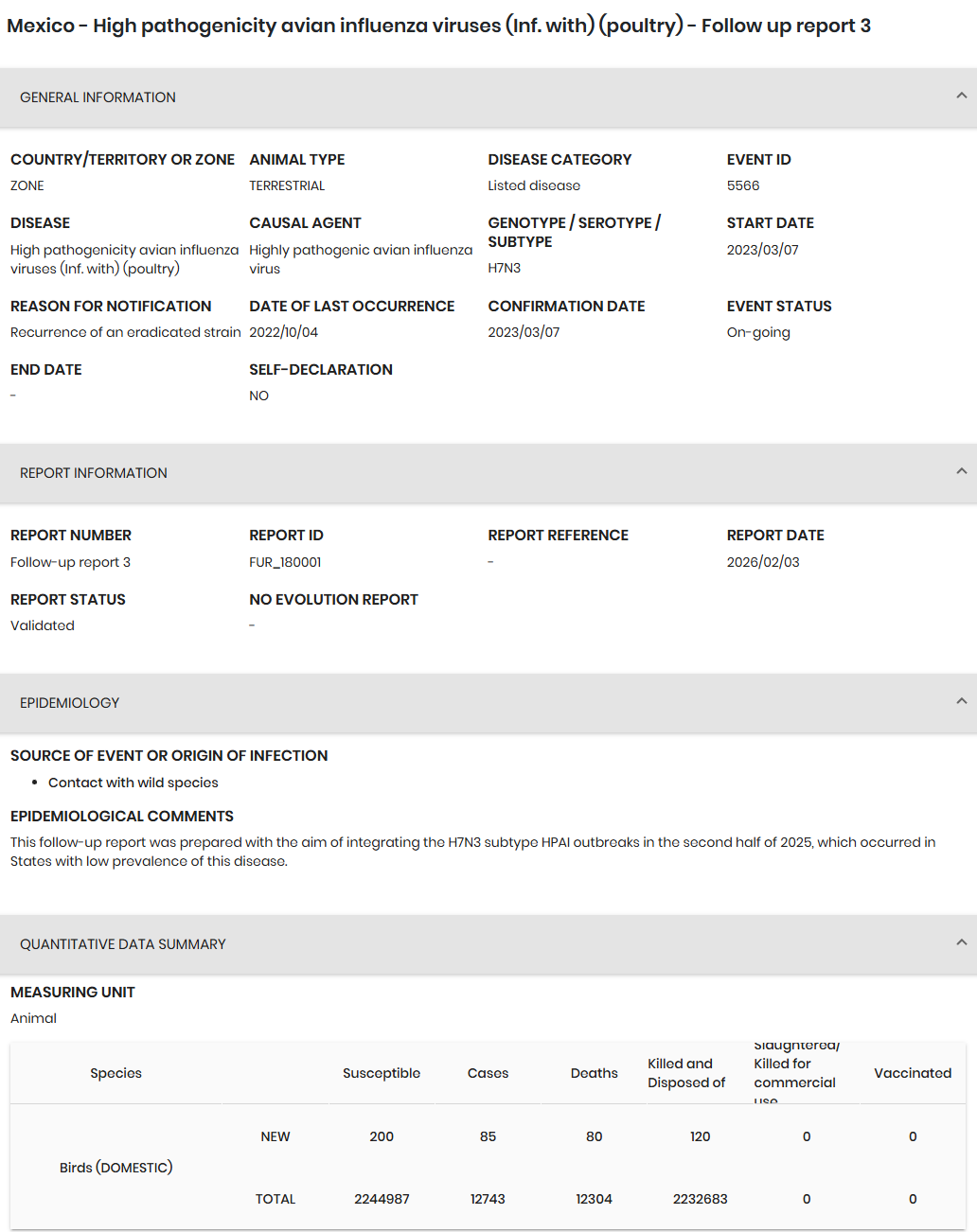
Task: Collapse the General Information section chevron
Action: 961,96
